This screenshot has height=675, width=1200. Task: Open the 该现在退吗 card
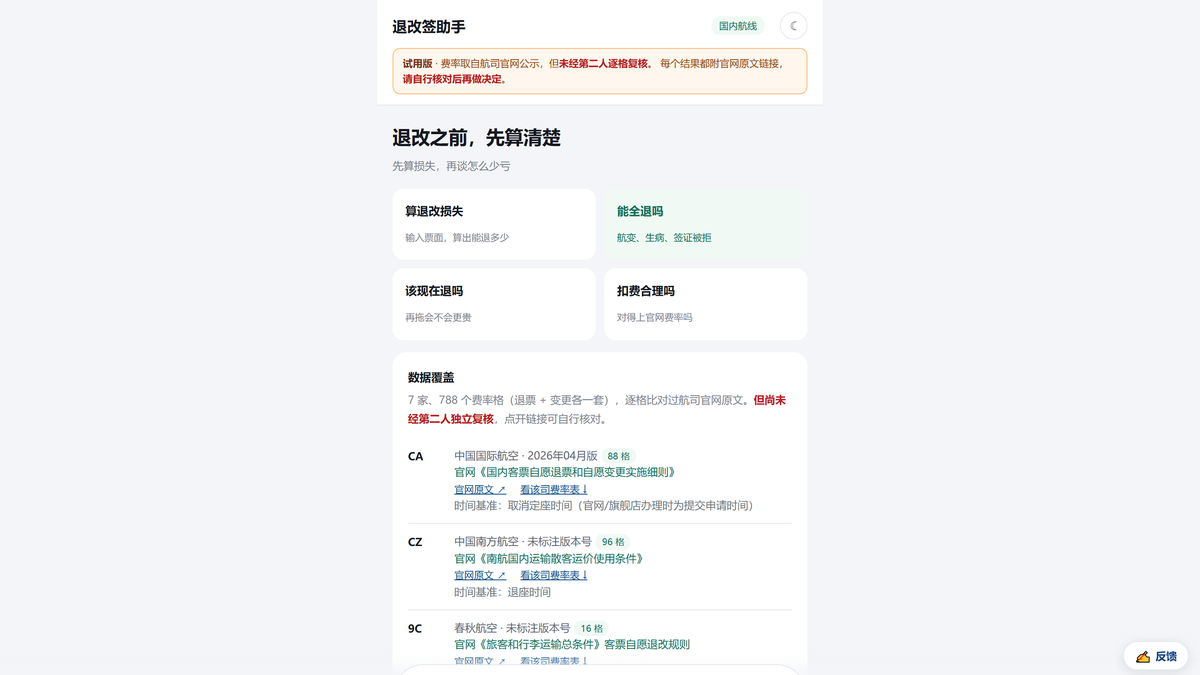[494, 304]
